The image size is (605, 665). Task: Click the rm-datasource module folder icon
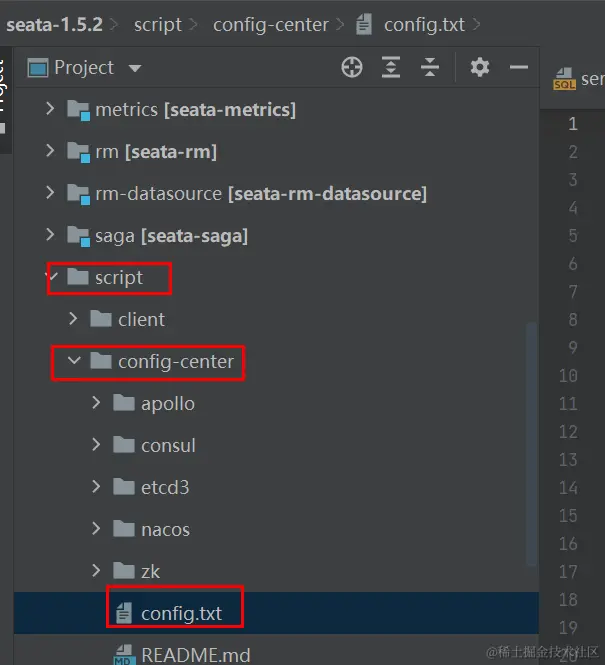click(x=78, y=194)
